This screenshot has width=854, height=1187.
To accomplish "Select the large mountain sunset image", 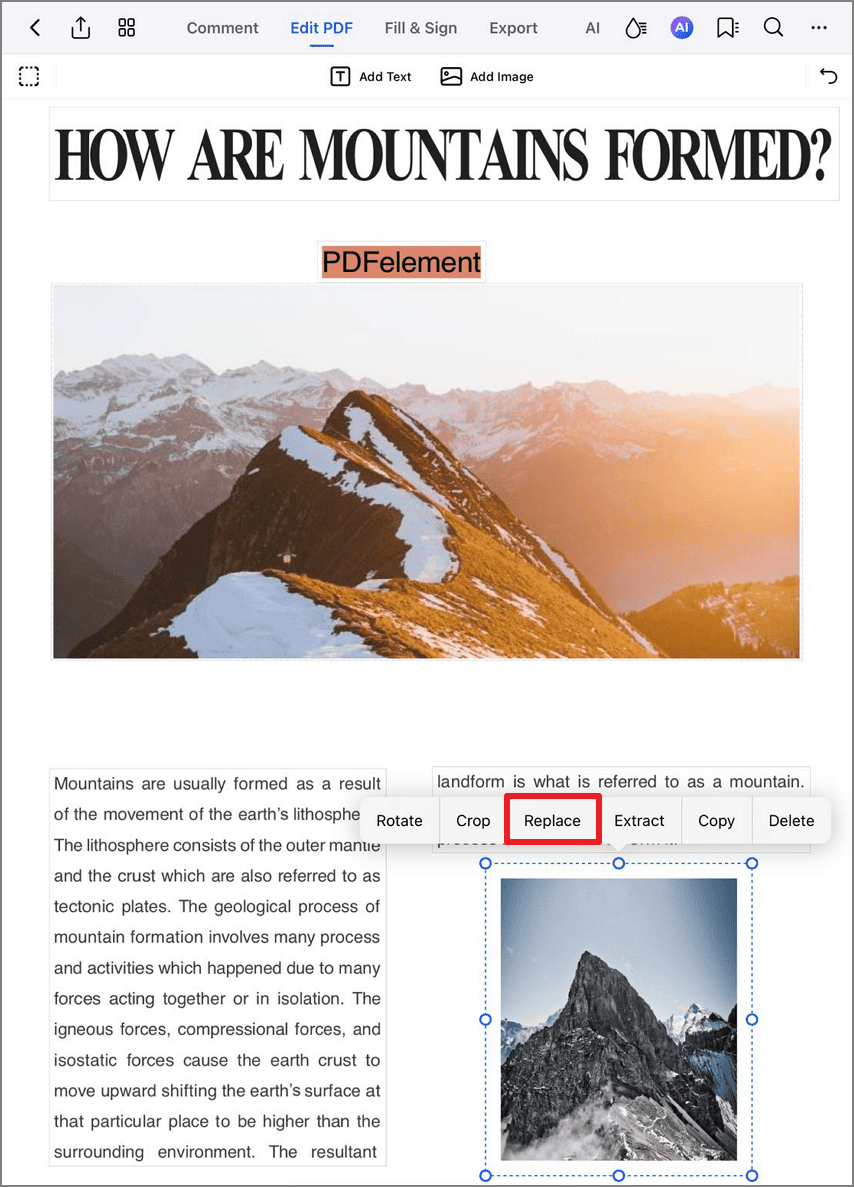I will (426, 472).
